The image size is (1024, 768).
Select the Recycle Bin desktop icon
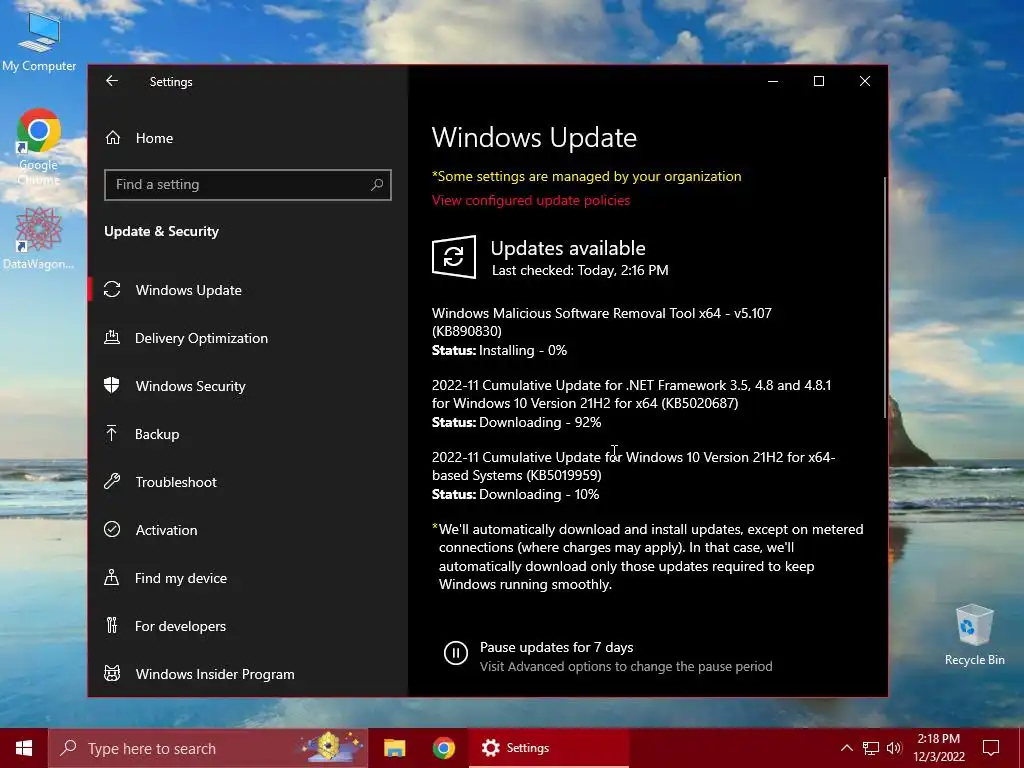click(x=974, y=635)
